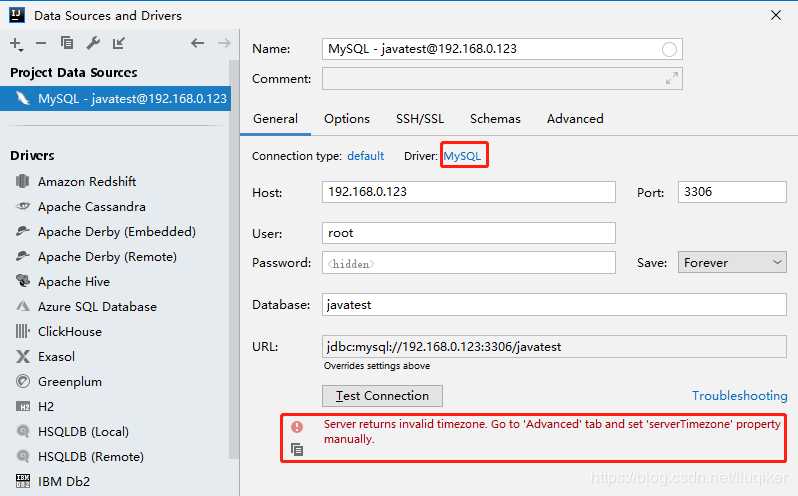
Task: Navigate back with the left arrow
Action: point(197,43)
